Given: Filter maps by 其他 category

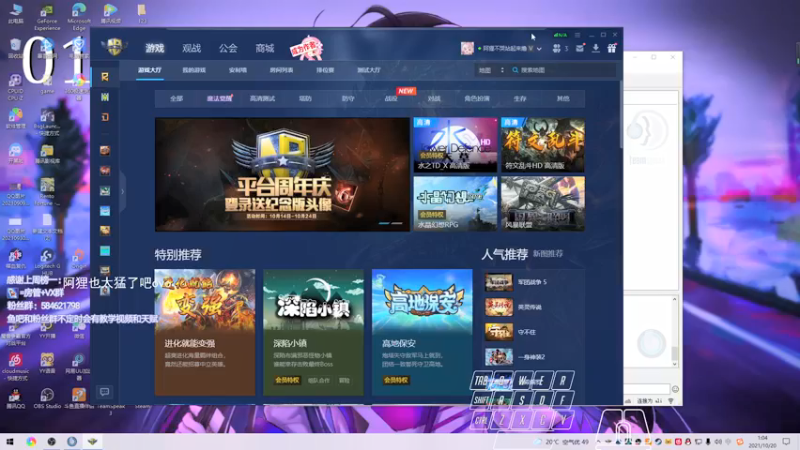Looking at the screenshot, I should coord(563,98).
